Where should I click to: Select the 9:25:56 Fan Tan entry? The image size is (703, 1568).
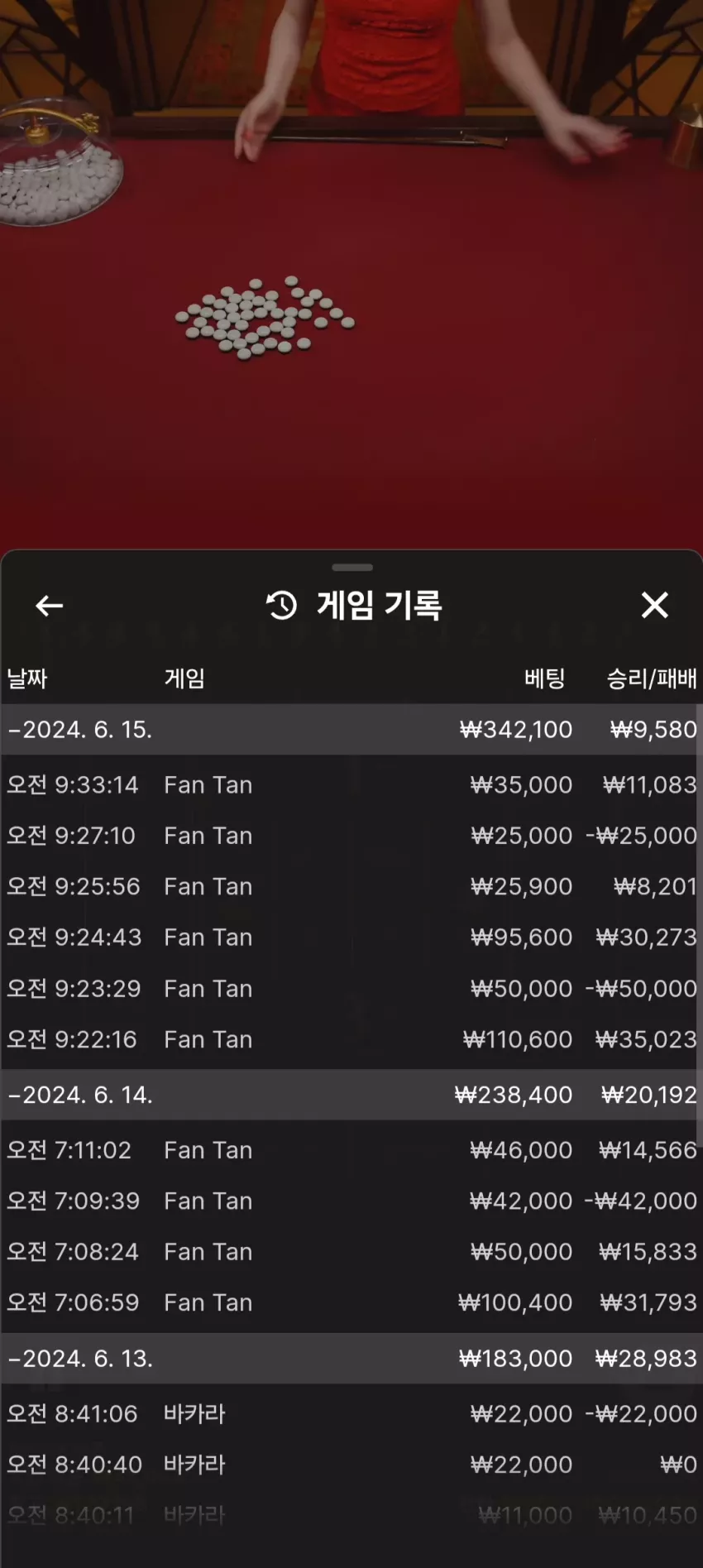pyautogui.click(x=351, y=886)
